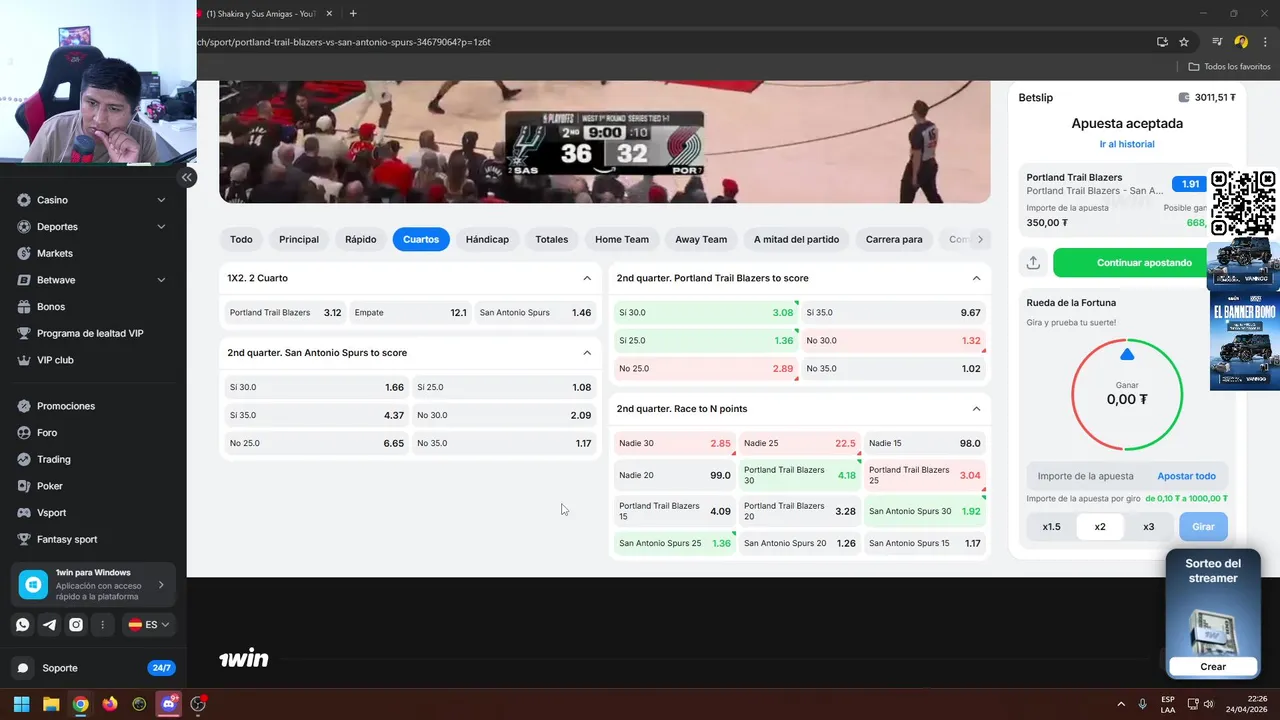Collapse Portland Trail Blazers to score section
Screen dimensions: 1280x720
[976, 278]
